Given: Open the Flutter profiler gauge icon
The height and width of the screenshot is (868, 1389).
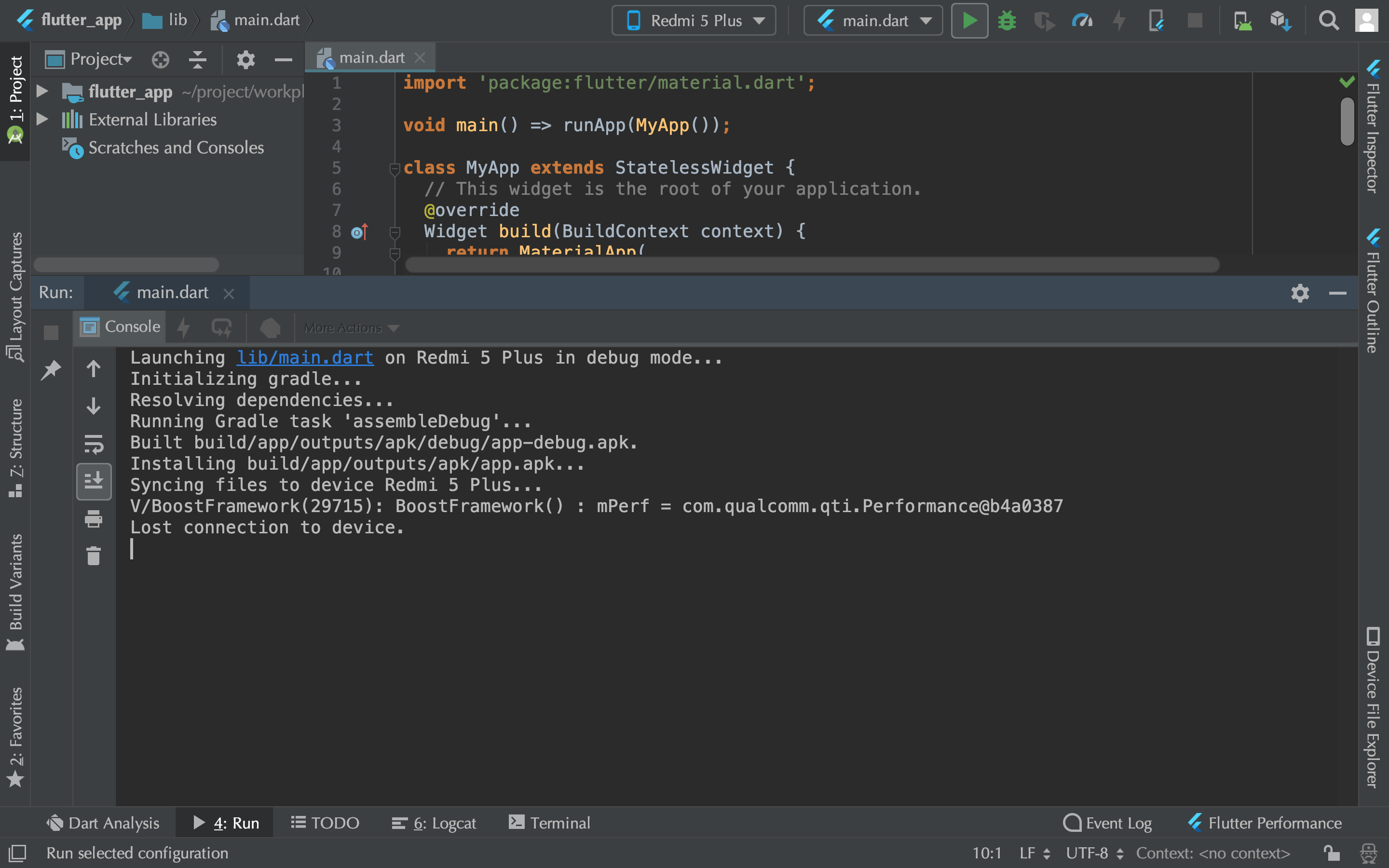Looking at the screenshot, I should [1082, 21].
